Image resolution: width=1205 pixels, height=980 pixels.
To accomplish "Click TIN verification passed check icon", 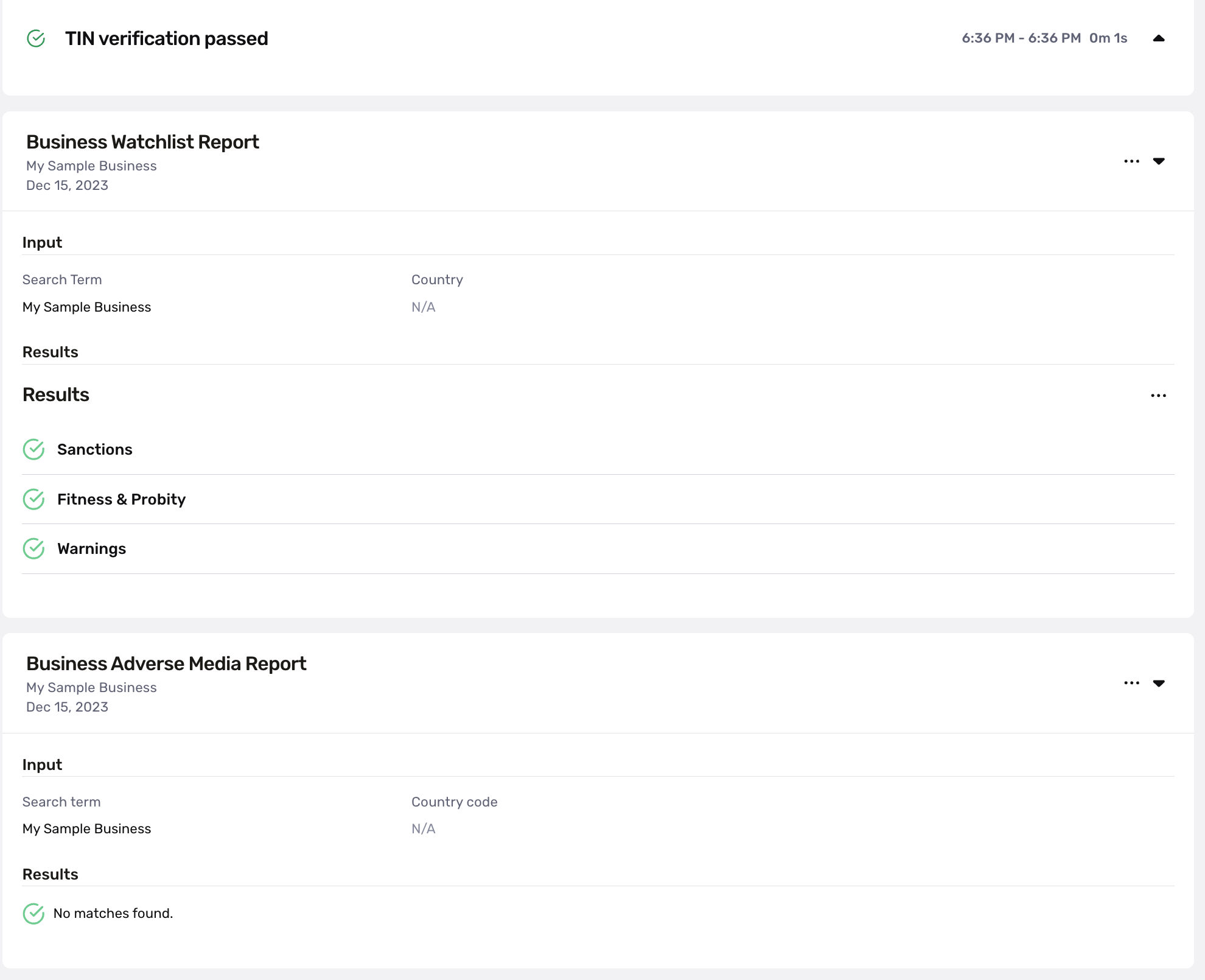I will (x=36, y=38).
